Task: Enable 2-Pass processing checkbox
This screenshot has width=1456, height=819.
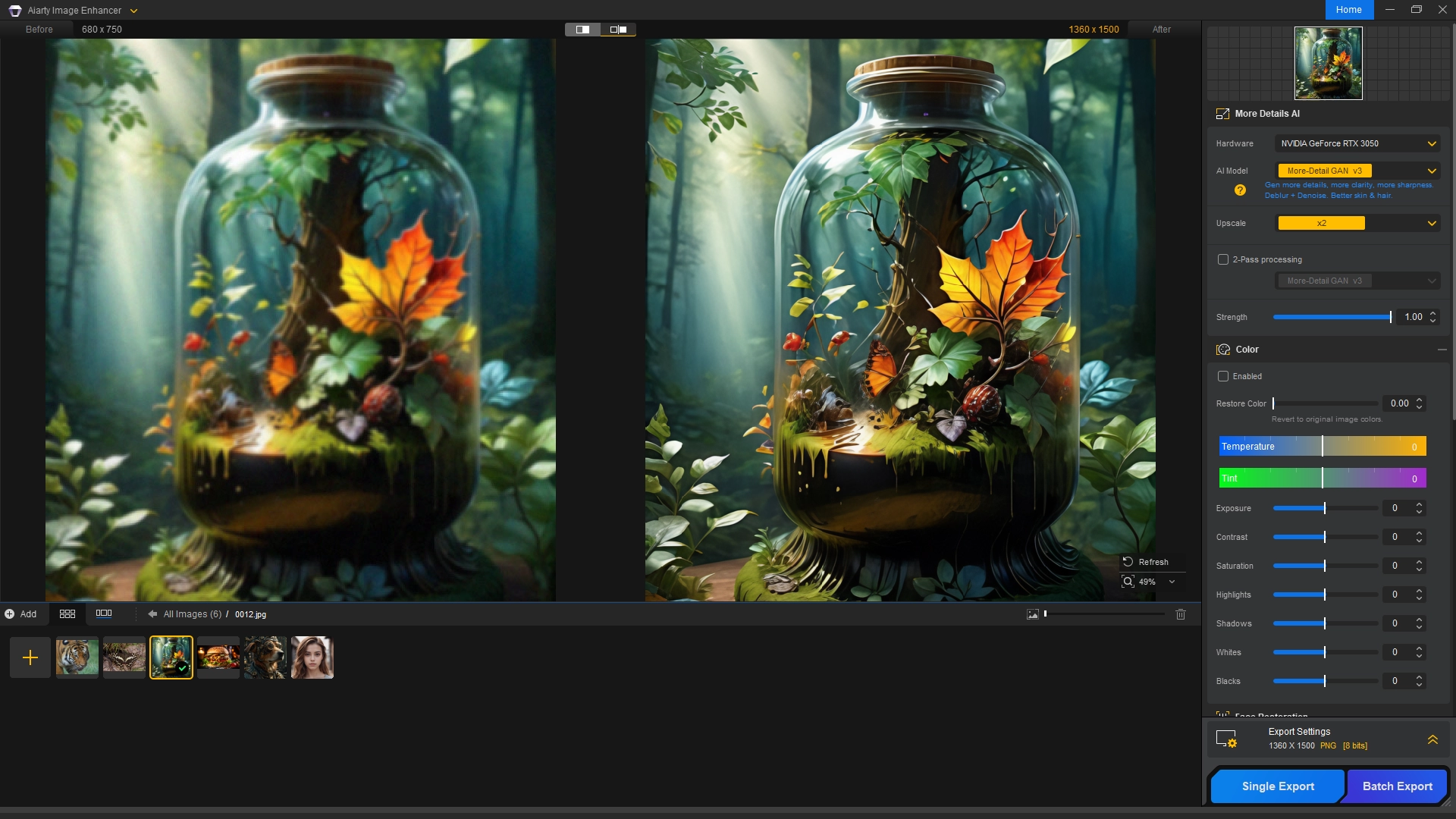Action: click(1223, 259)
